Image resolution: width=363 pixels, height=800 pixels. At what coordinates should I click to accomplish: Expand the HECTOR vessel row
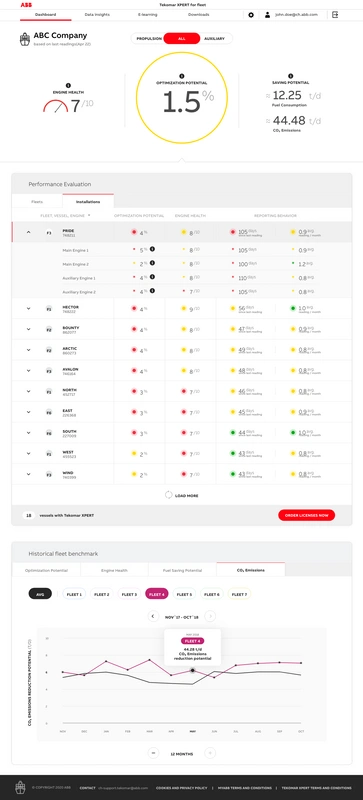(x=29, y=308)
